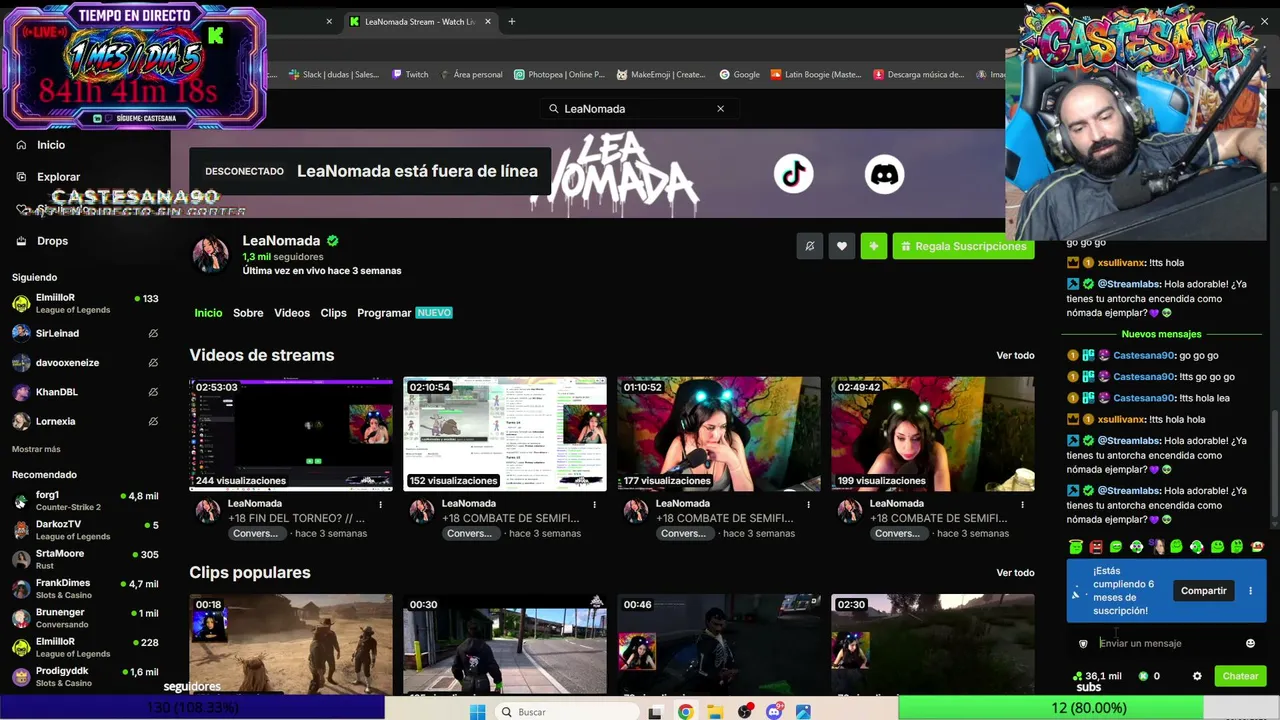Clear the LeaNomada search box
The height and width of the screenshot is (720, 1280).
coord(720,108)
